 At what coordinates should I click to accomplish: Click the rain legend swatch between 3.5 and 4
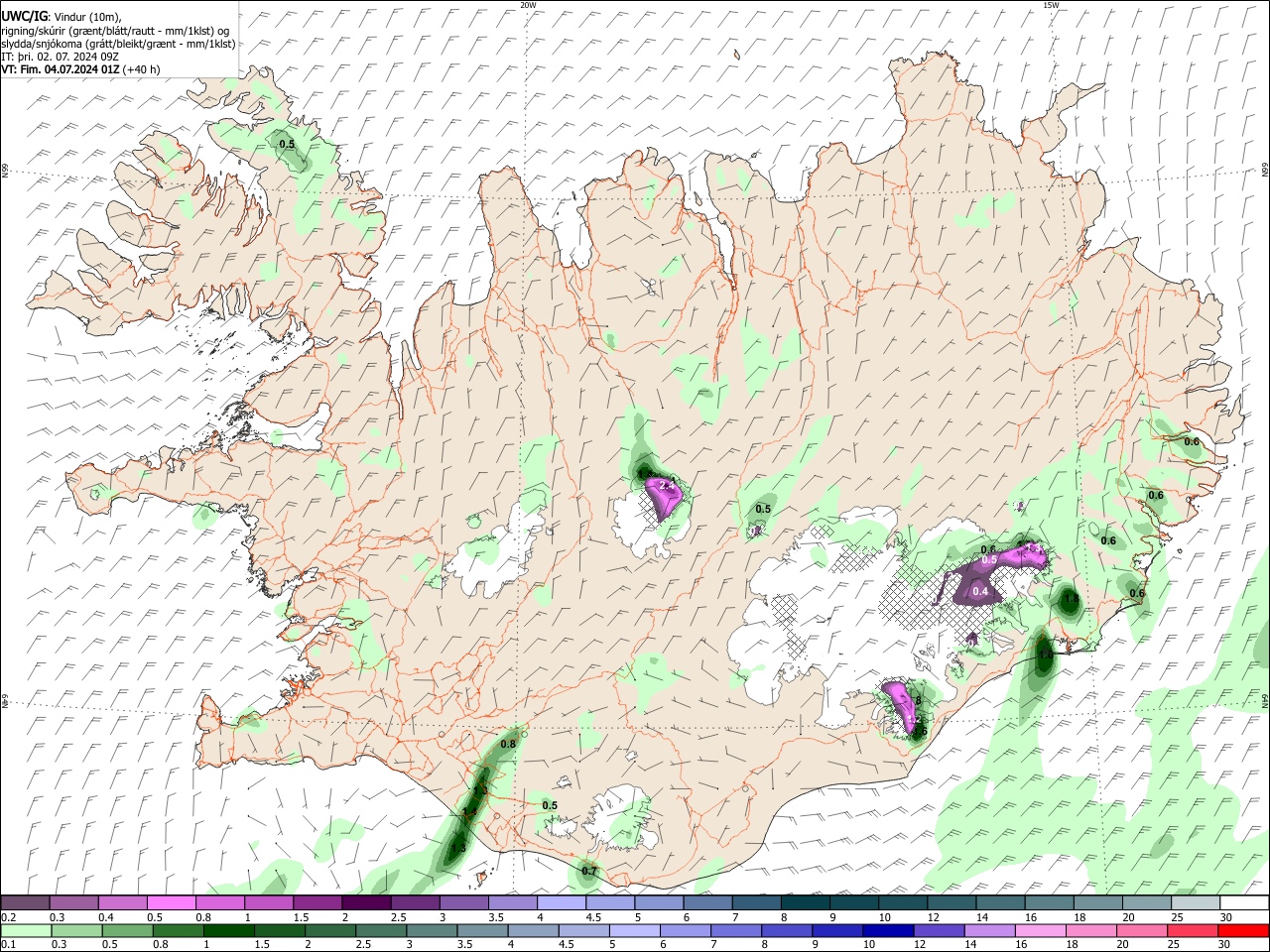482,930
